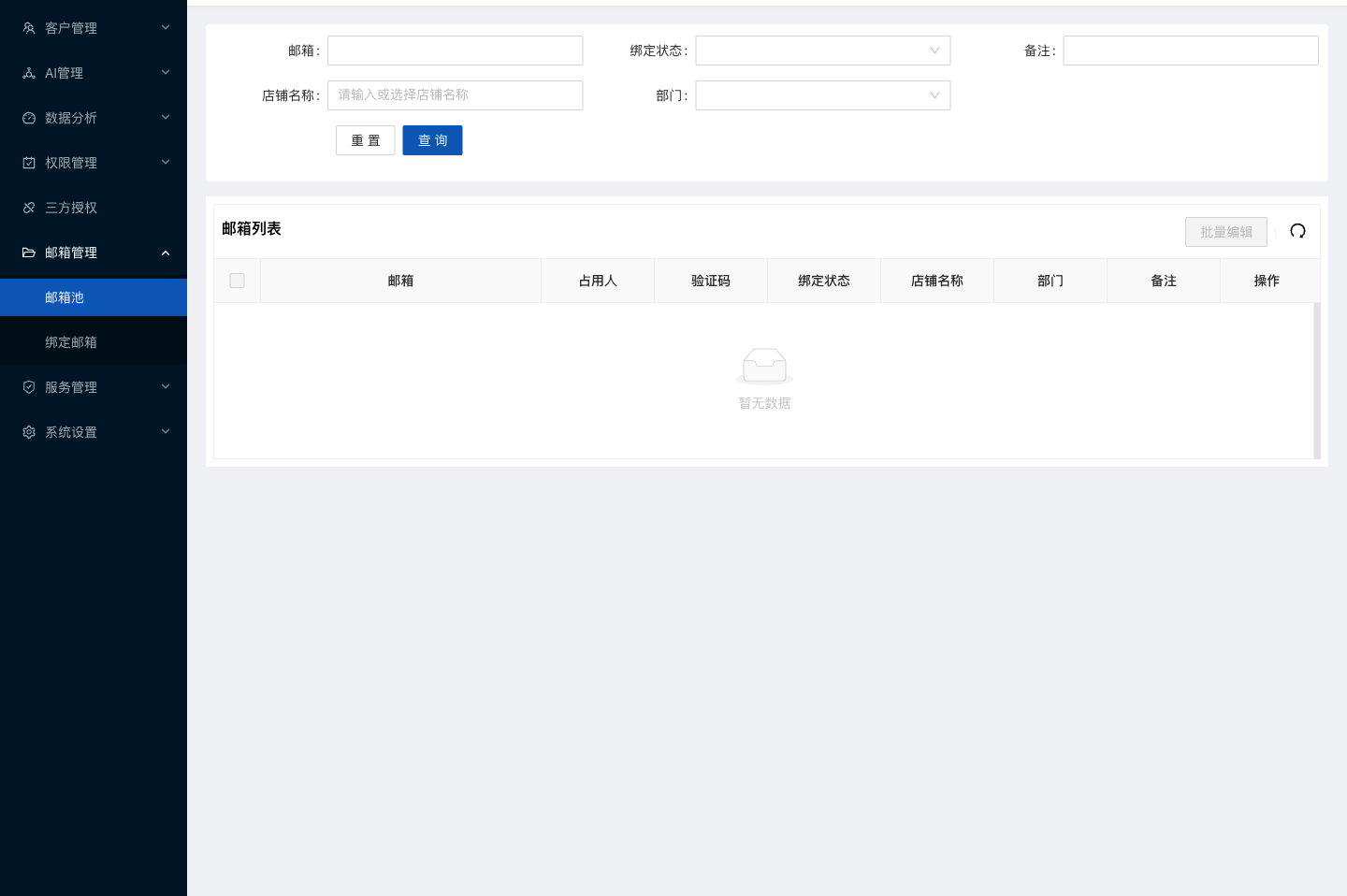Focus the 备注 input field

click(x=1191, y=51)
